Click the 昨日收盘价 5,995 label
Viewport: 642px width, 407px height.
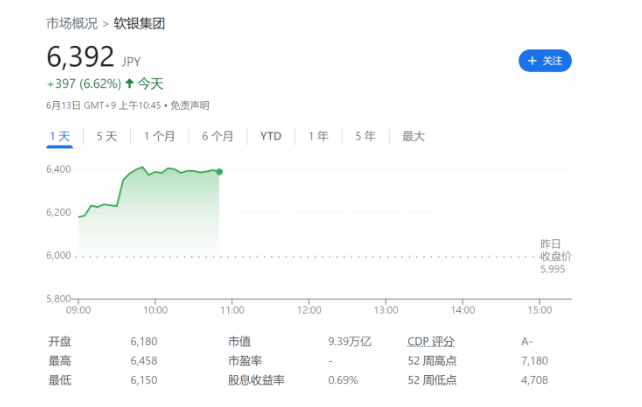pos(555,257)
